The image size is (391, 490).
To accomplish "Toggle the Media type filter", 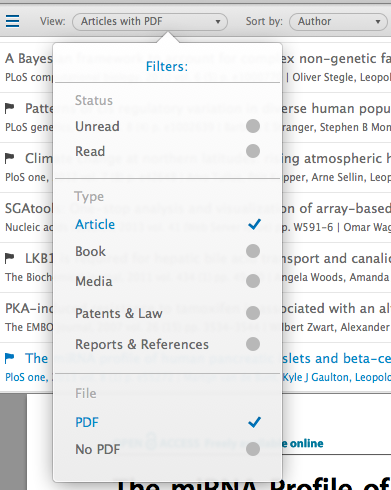I will [x=253, y=281].
